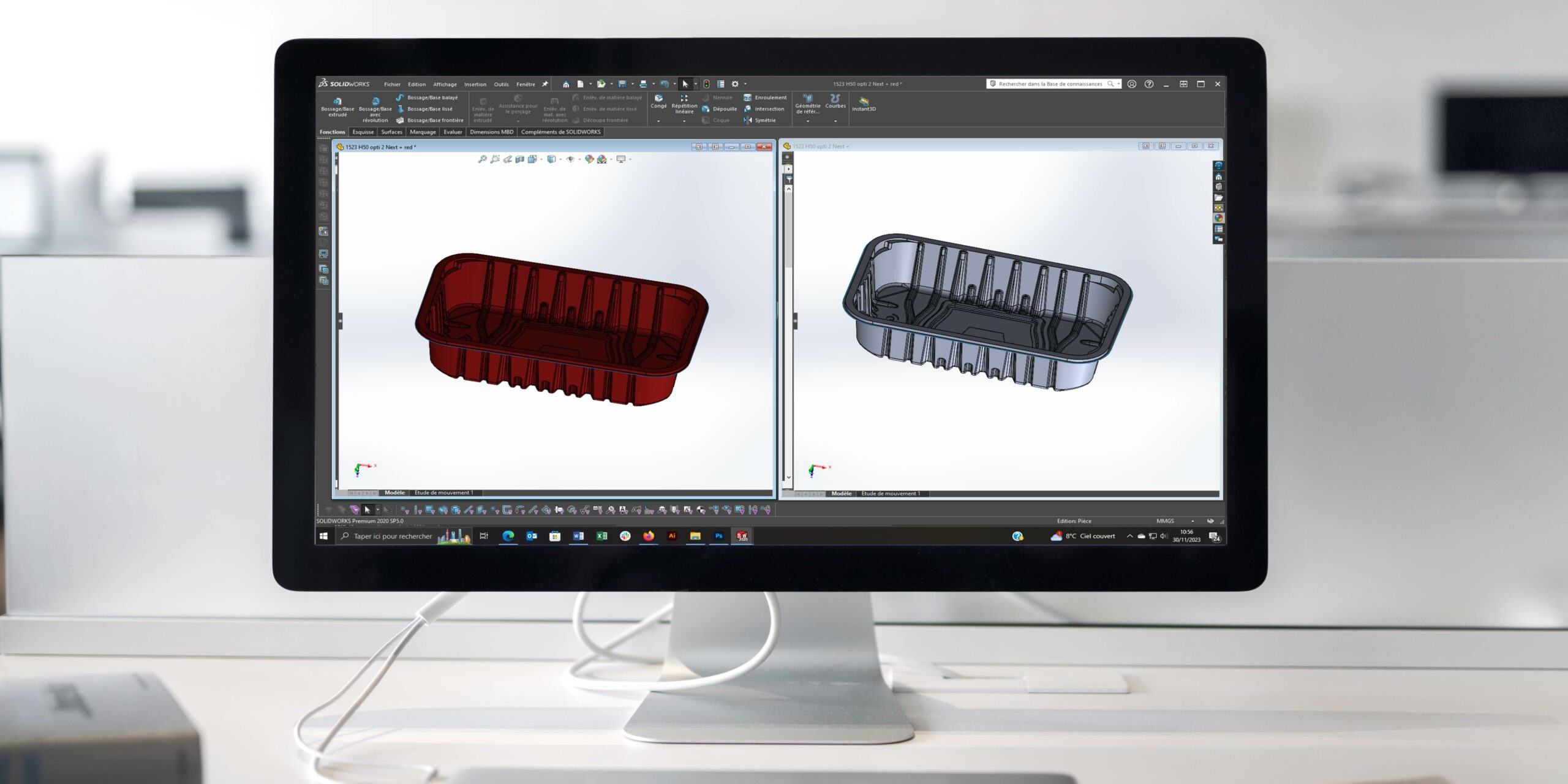Screen dimensions: 1568x784
Task: Click the Print icon
Action: click(643, 84)
